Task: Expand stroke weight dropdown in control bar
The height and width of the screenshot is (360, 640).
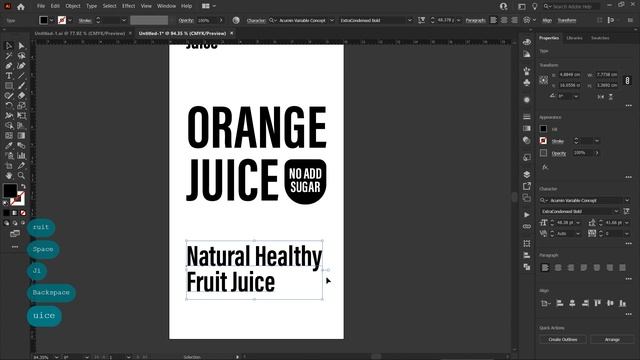Action: (x=124, y=20)
